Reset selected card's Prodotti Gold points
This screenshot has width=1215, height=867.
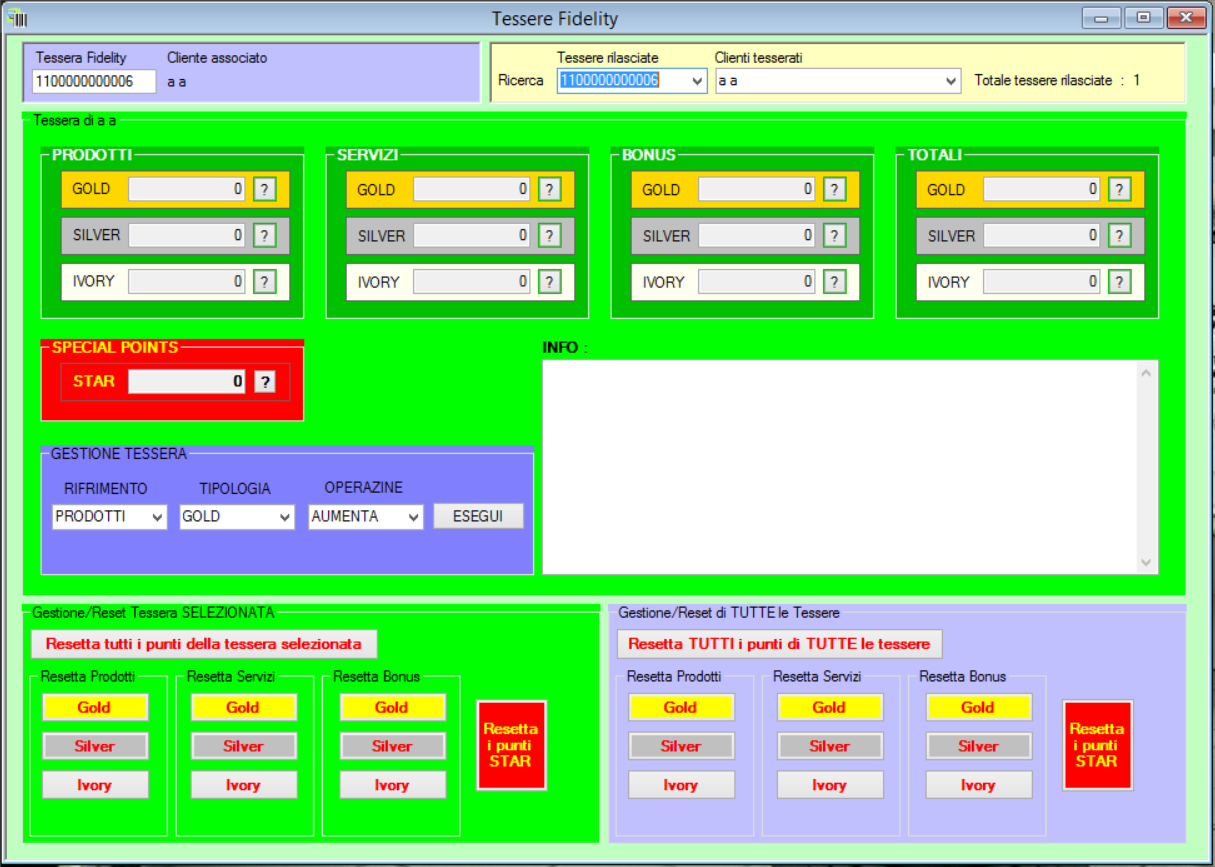tap(95, 707)
